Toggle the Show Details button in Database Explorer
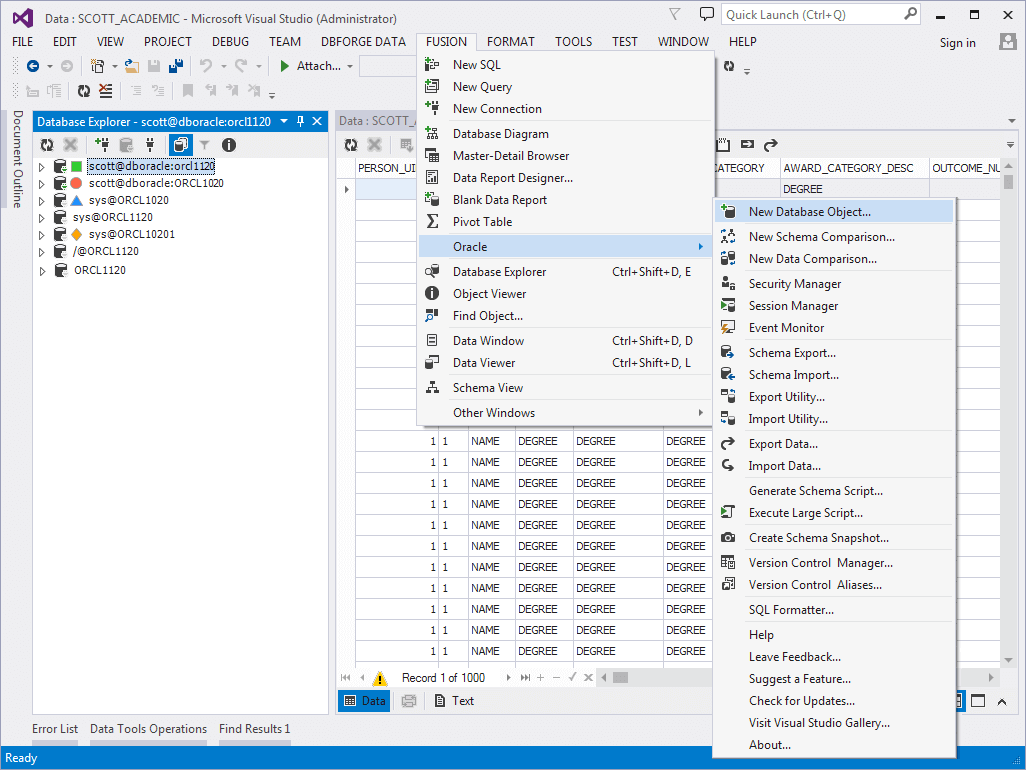The width and height of the screenshot is (1026, 770). coord(180,145)
